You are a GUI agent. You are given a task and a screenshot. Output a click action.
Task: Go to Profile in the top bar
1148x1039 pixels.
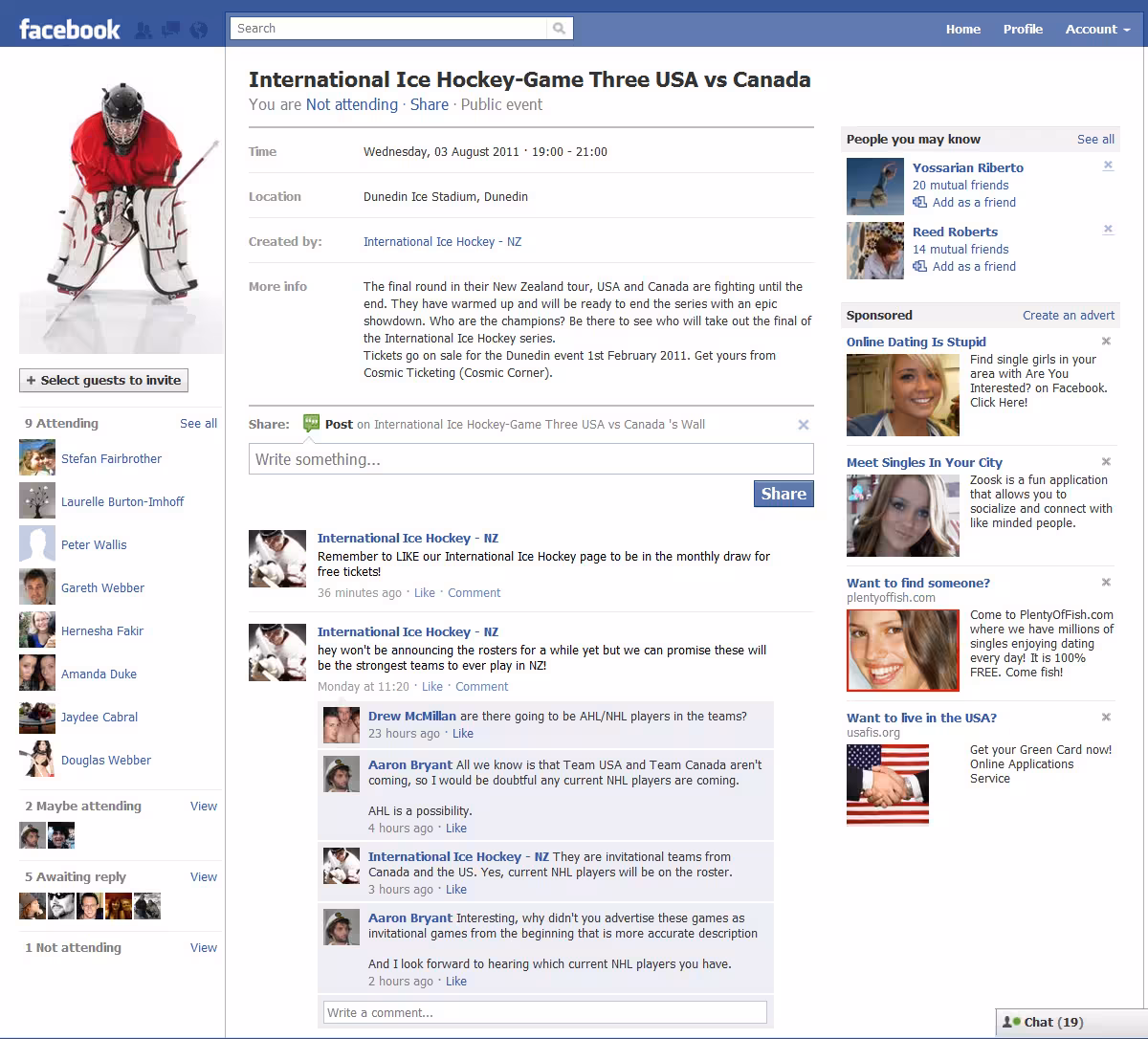(x=1023, y=29)
